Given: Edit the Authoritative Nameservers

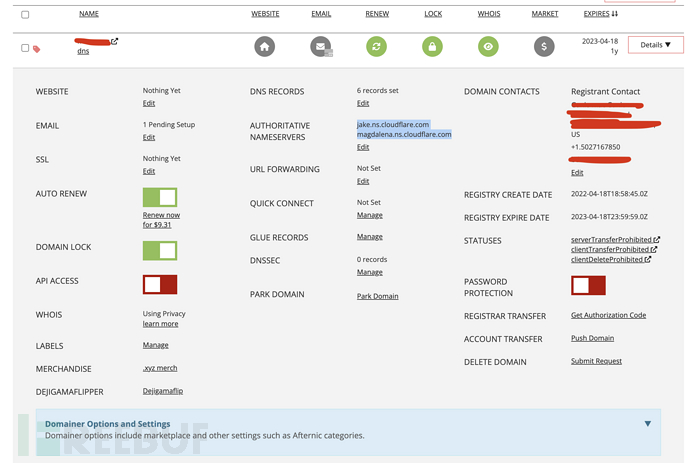Looking at the screenshot, I should pyautogui.click(x=363, y=147).
